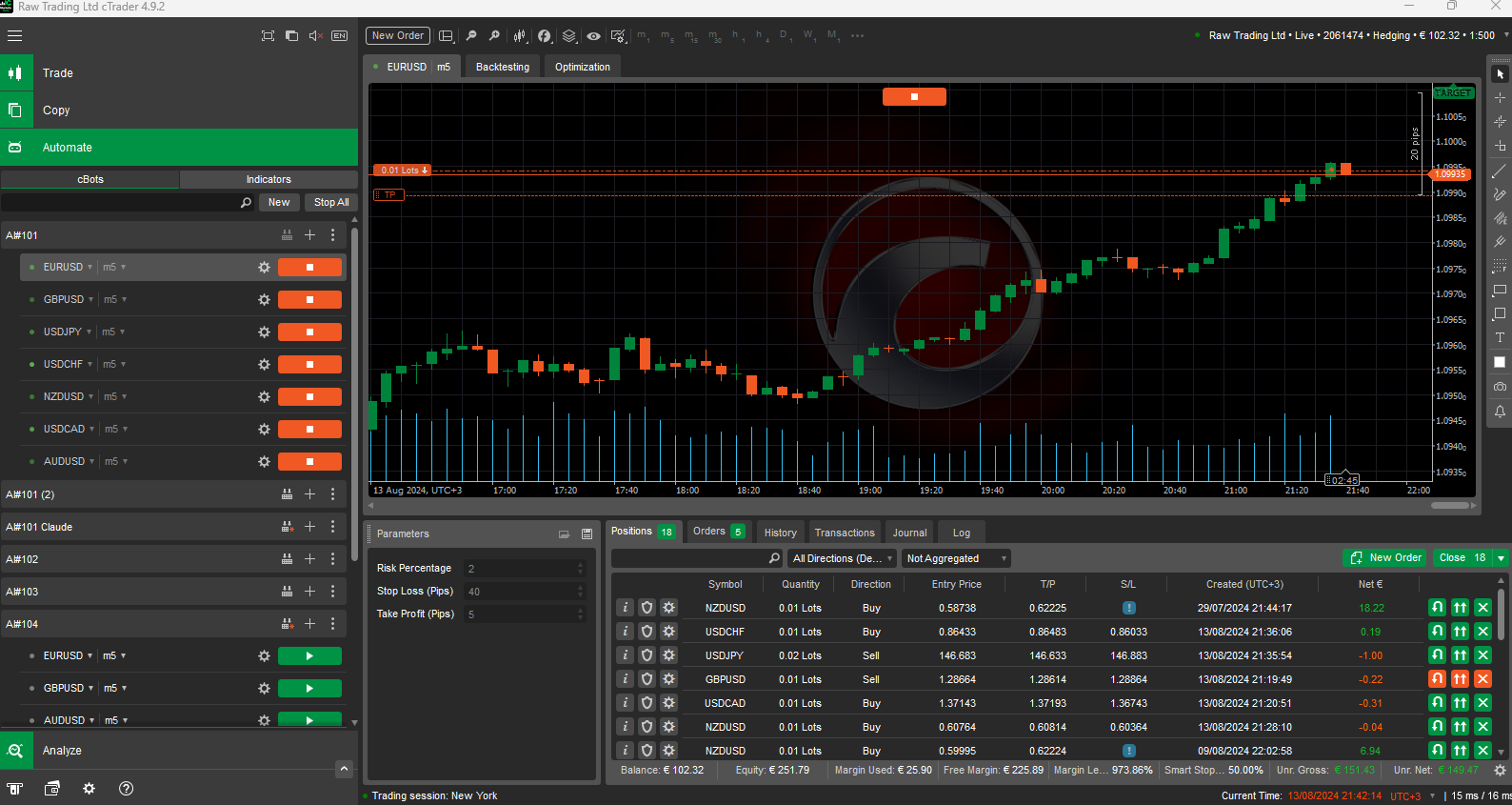The height and width of the screenshot is (805, 1512).
Task: Click the New cBot button
Action: (279, 202)
